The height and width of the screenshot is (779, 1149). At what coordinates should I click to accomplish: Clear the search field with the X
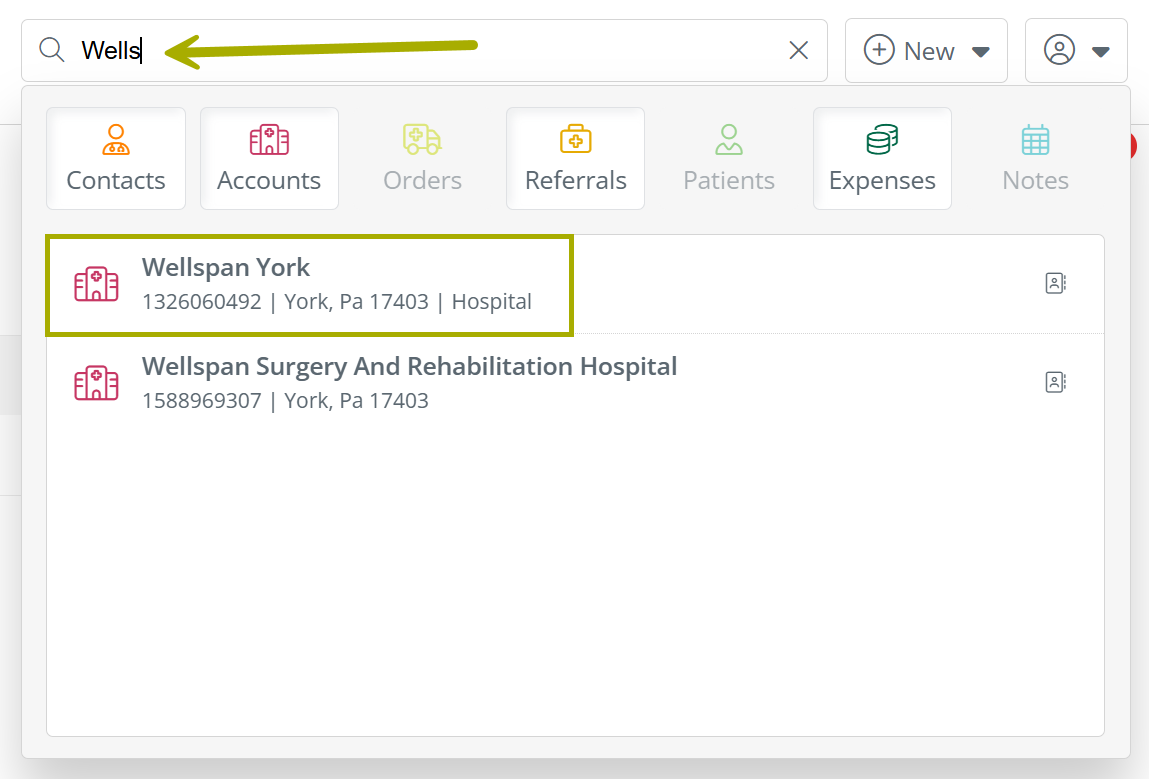[x=798, y=50]
